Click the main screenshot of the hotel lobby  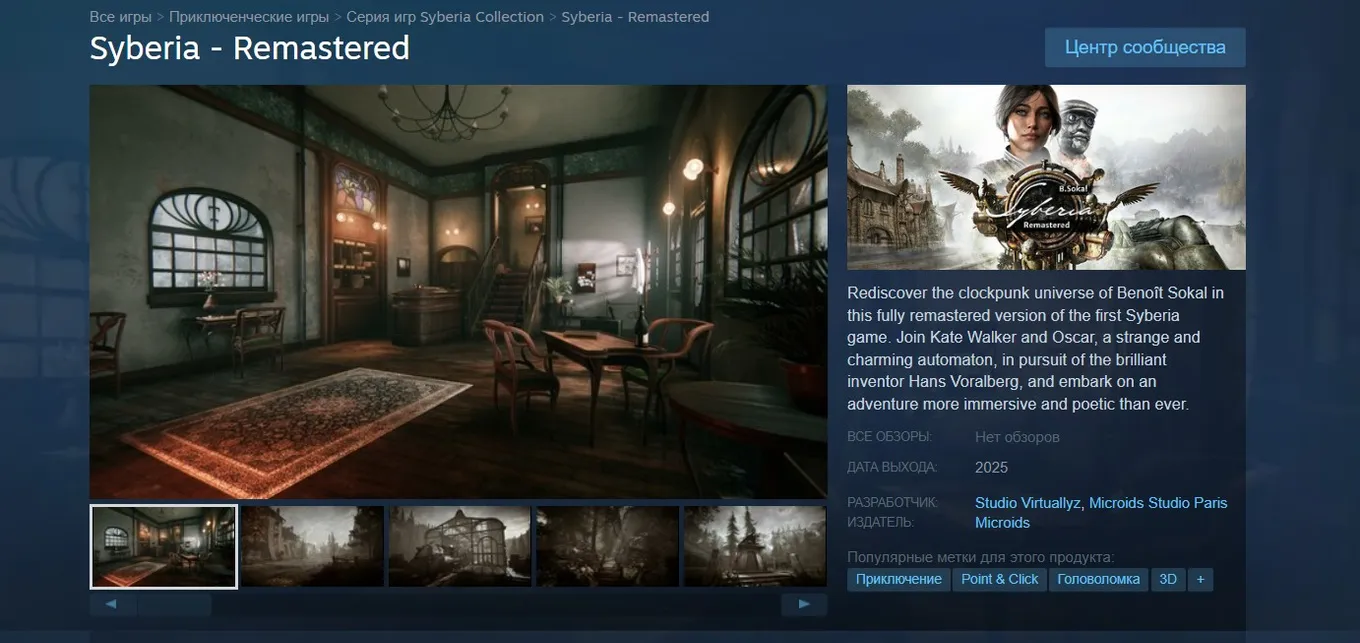458,292
